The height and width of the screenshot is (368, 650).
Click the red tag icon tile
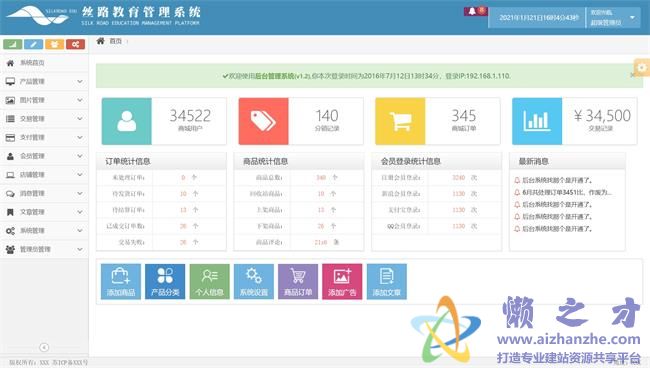point(263,121)
